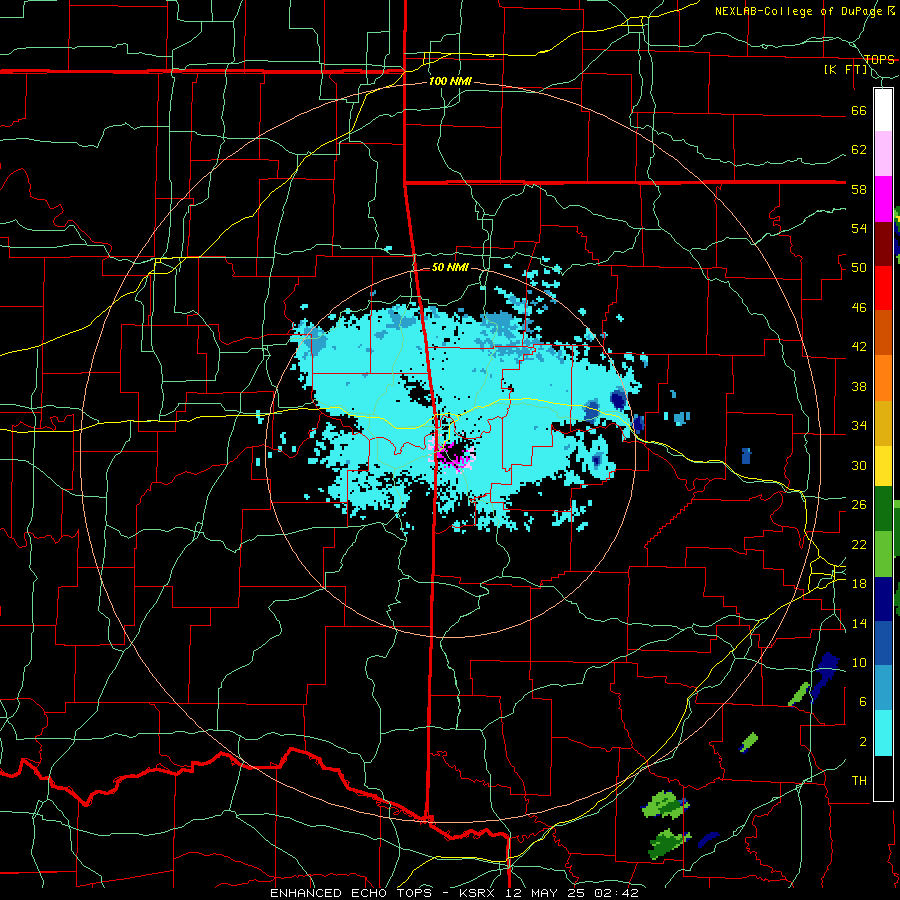This screenshot has width=900, height=900.
Task: Click the dark orange 46 kft legend swatch
Action: point(883,333)
